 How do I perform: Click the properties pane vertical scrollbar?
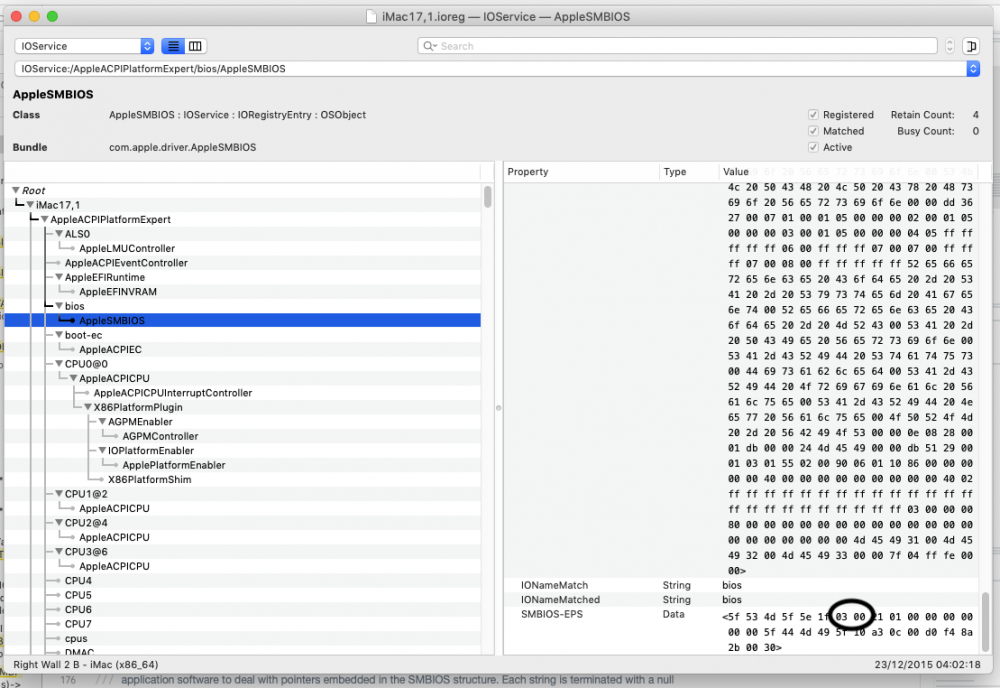pos(985,622)
